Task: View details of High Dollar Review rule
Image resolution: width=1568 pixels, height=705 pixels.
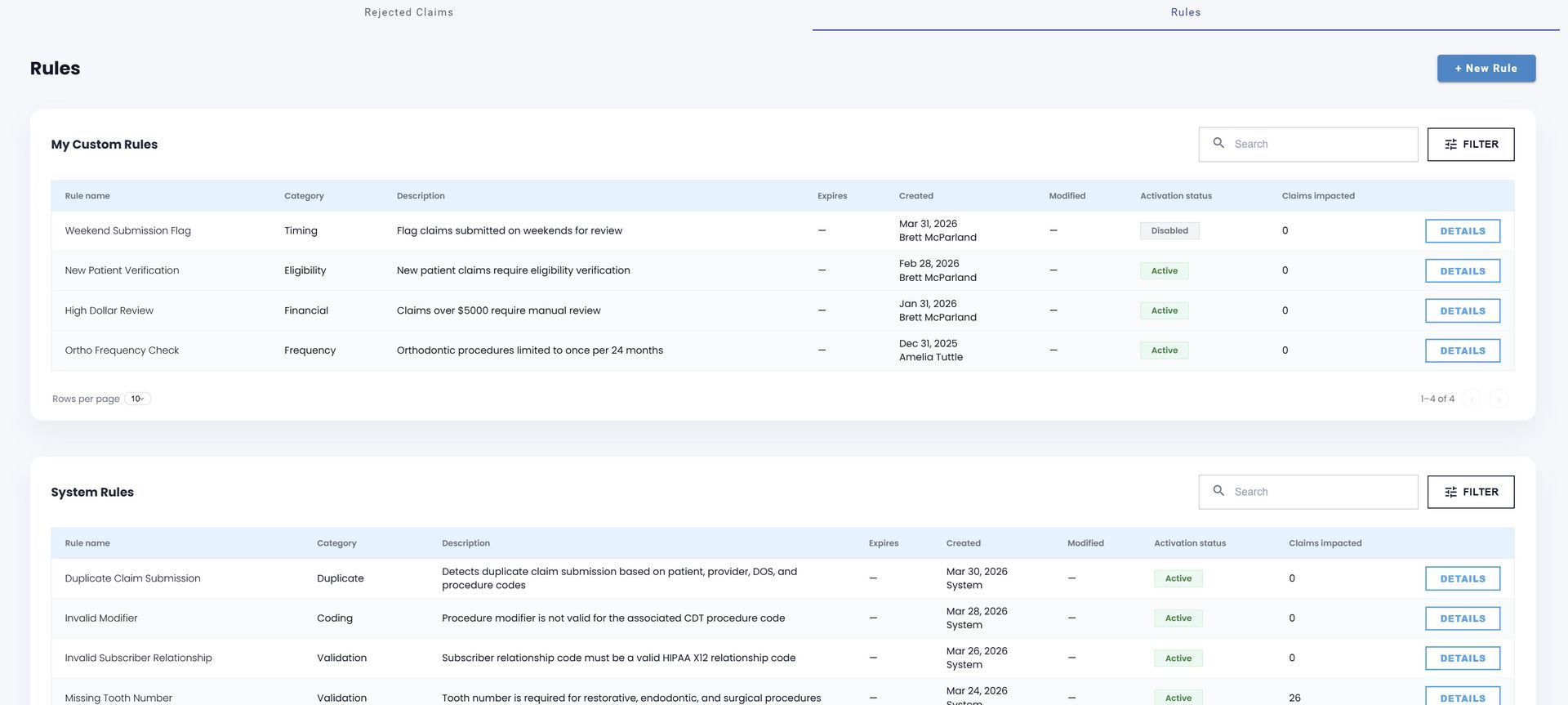Action: tap(1463, 311)
